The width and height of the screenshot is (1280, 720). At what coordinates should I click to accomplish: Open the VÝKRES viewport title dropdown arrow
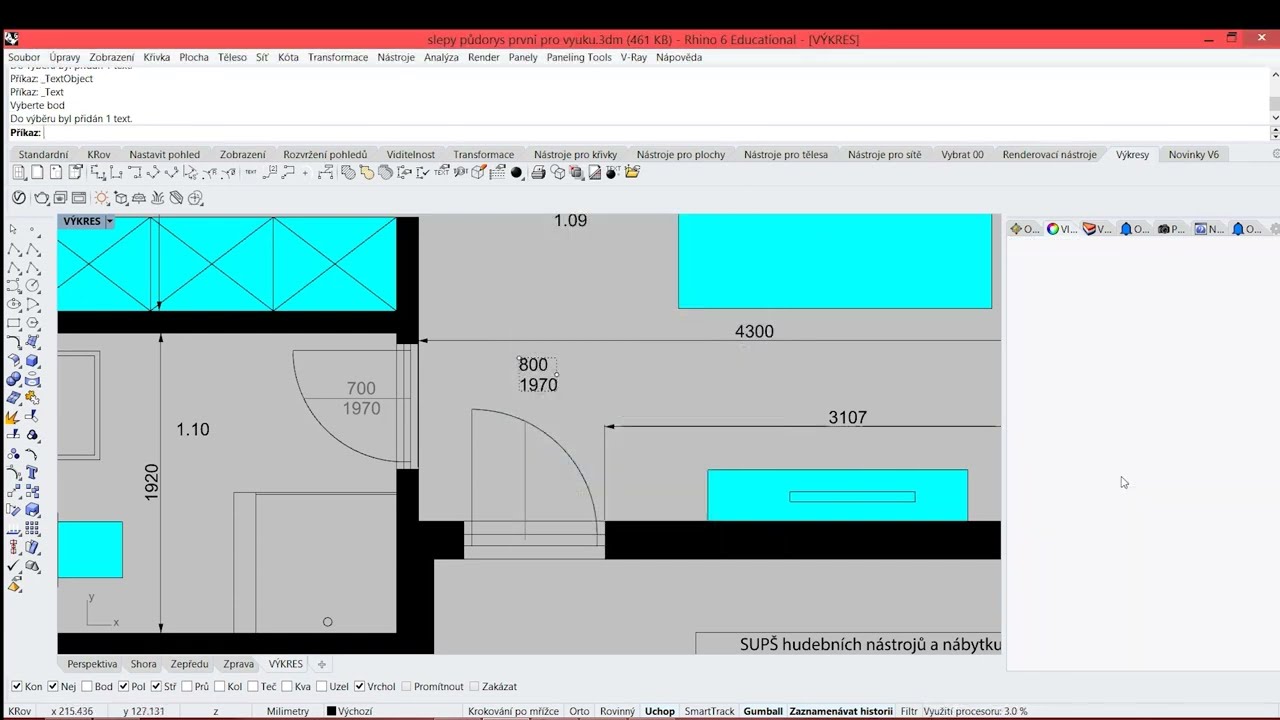click(109, 221)
